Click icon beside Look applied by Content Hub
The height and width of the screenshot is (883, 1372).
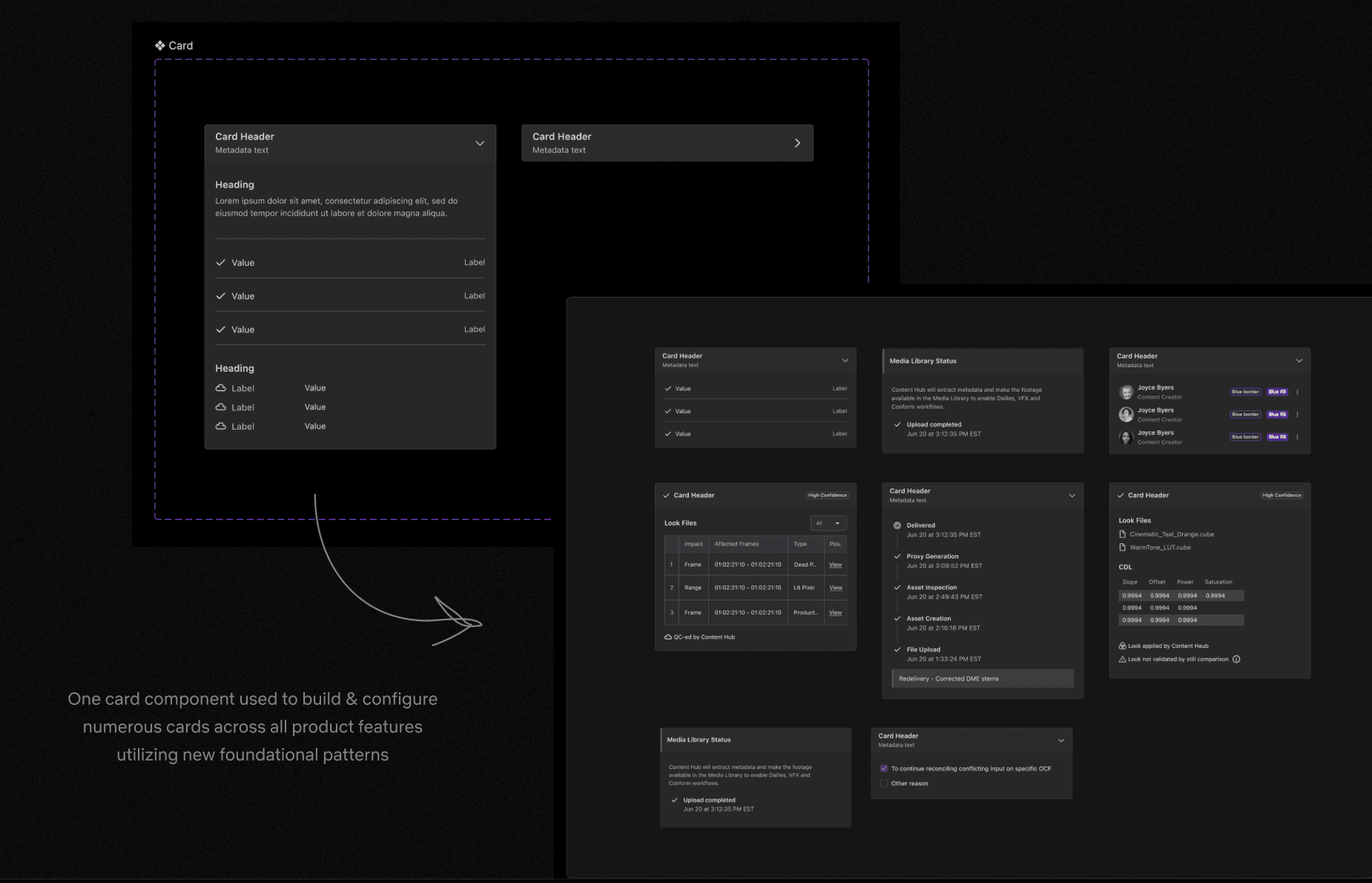(x=1122, y=646)
